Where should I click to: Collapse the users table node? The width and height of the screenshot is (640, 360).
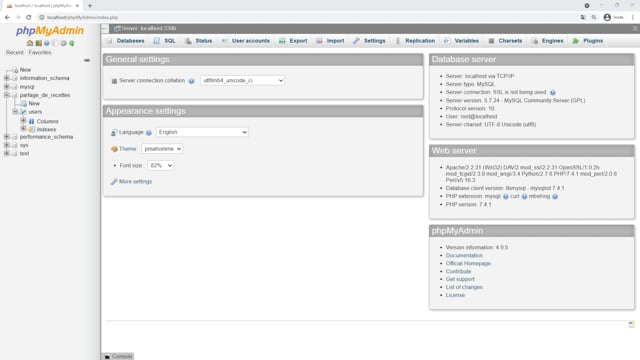tap(15, 111)
